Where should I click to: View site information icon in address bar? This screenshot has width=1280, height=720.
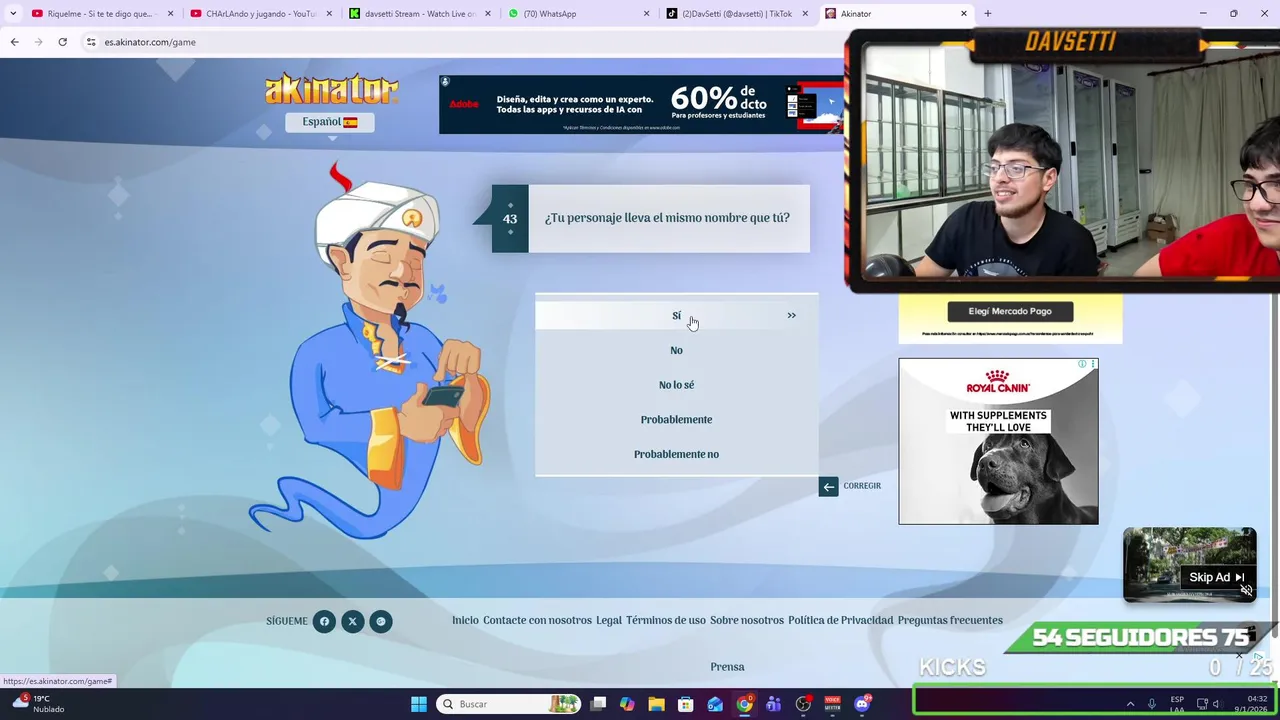click(x=91, y=42)
